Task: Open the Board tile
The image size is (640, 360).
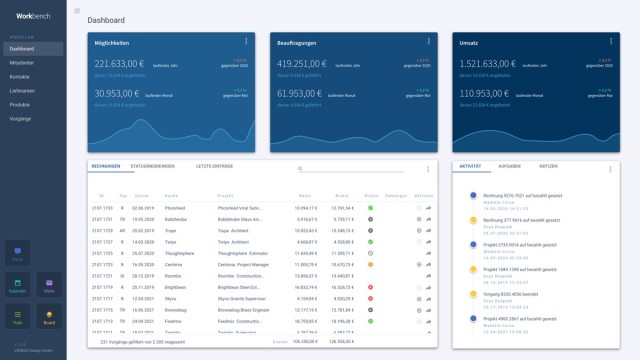Action: [49, 316]
